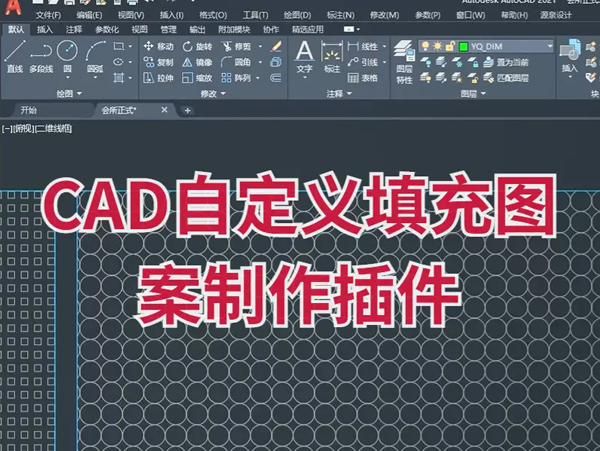This screenshot has height=451, width=600.
Task: Switch to the 开始 document tab
Action: (x=29, y=110)
